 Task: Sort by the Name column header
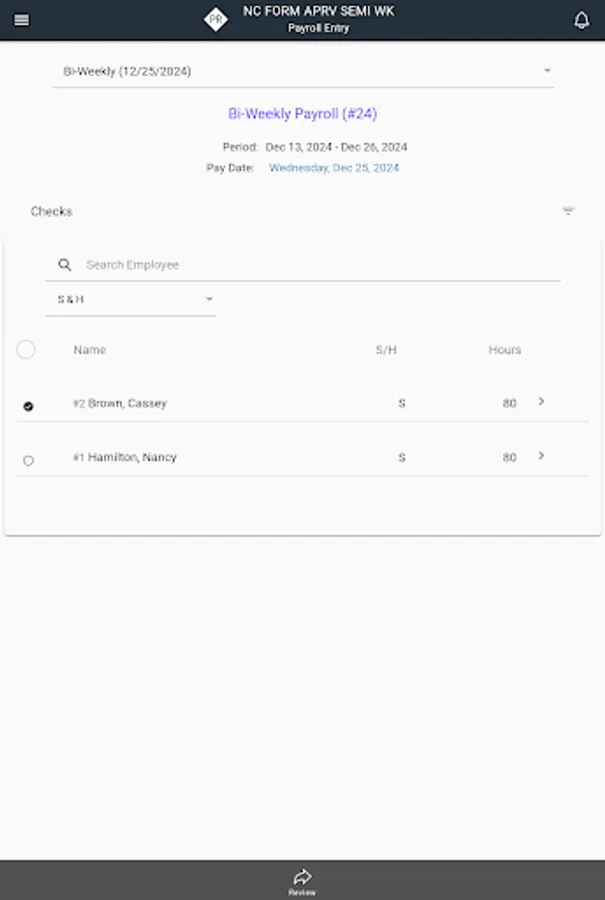pyautogui.click(x=89, y=349)
